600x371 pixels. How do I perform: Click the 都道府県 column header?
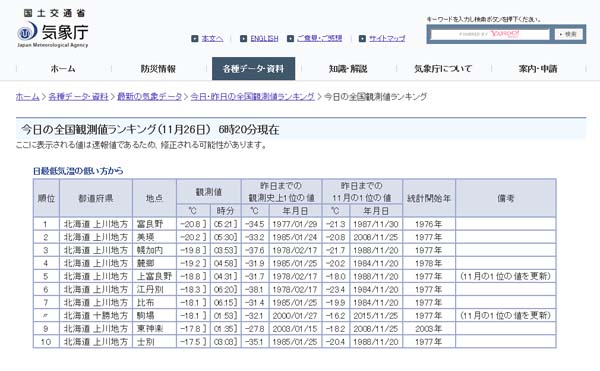point(96,198)
